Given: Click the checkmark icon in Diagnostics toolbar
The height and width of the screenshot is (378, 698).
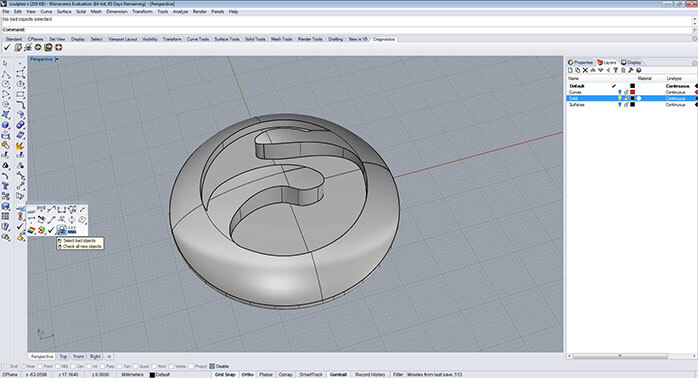Looking at the screenshot, I should (x=7, y=47).
